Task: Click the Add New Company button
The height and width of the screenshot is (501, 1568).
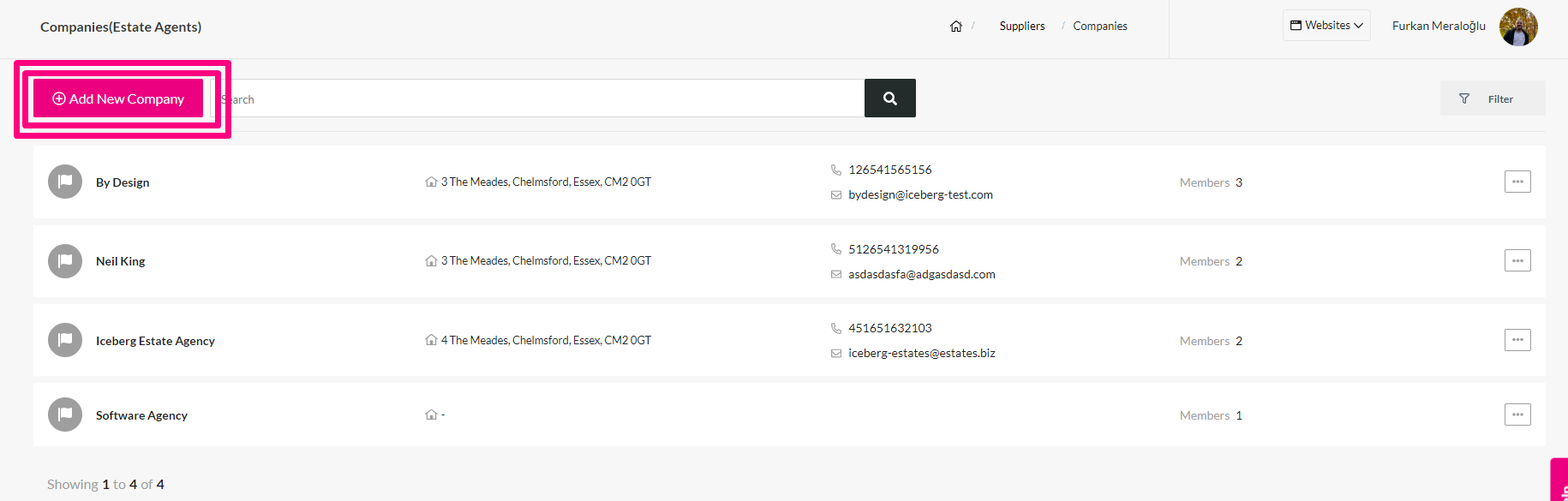Action: [118, 98]
